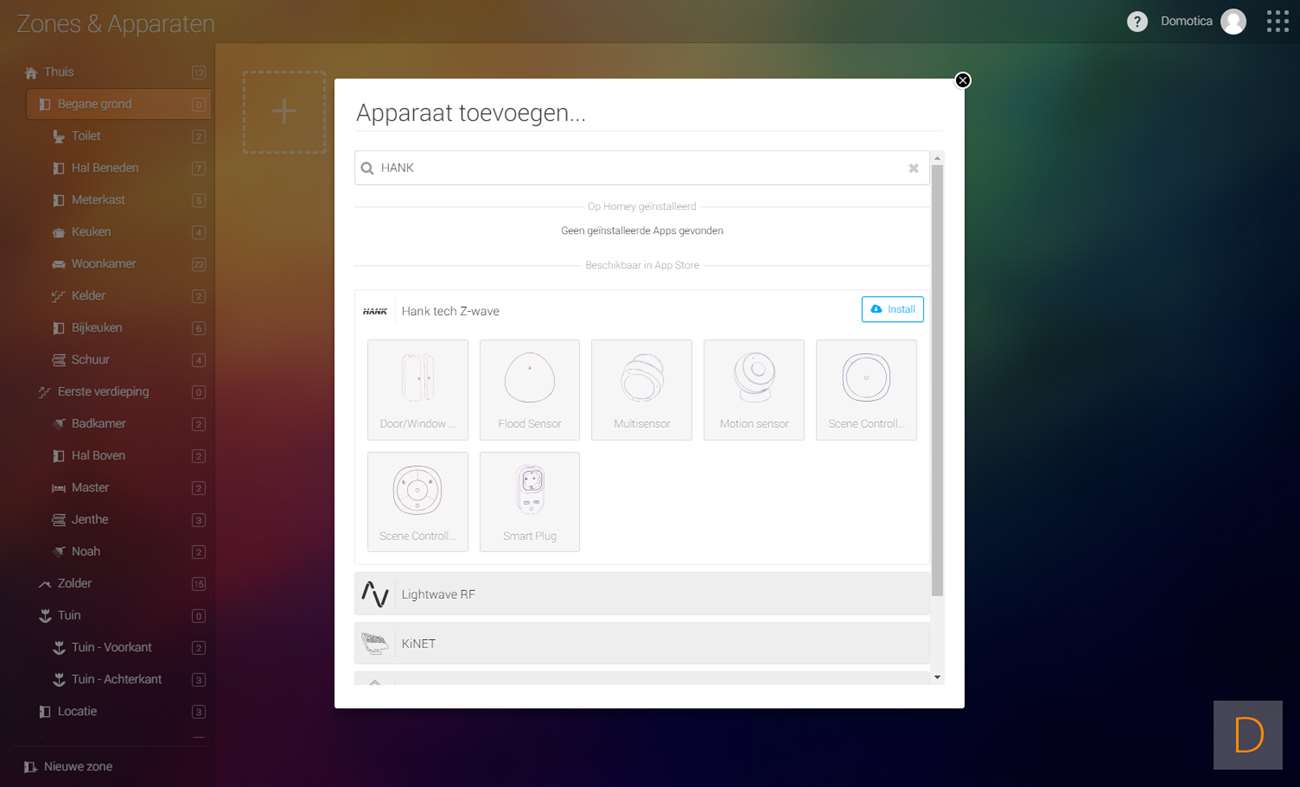Click the Kelder stairs icon

pos(59,296)
